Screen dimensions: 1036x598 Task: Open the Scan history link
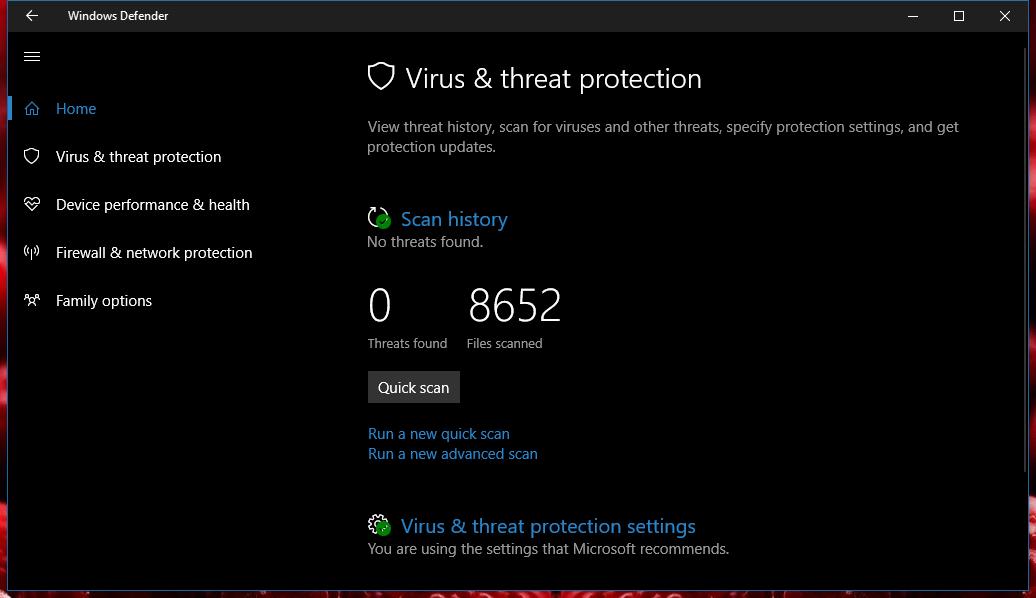(x=454, y=219)
